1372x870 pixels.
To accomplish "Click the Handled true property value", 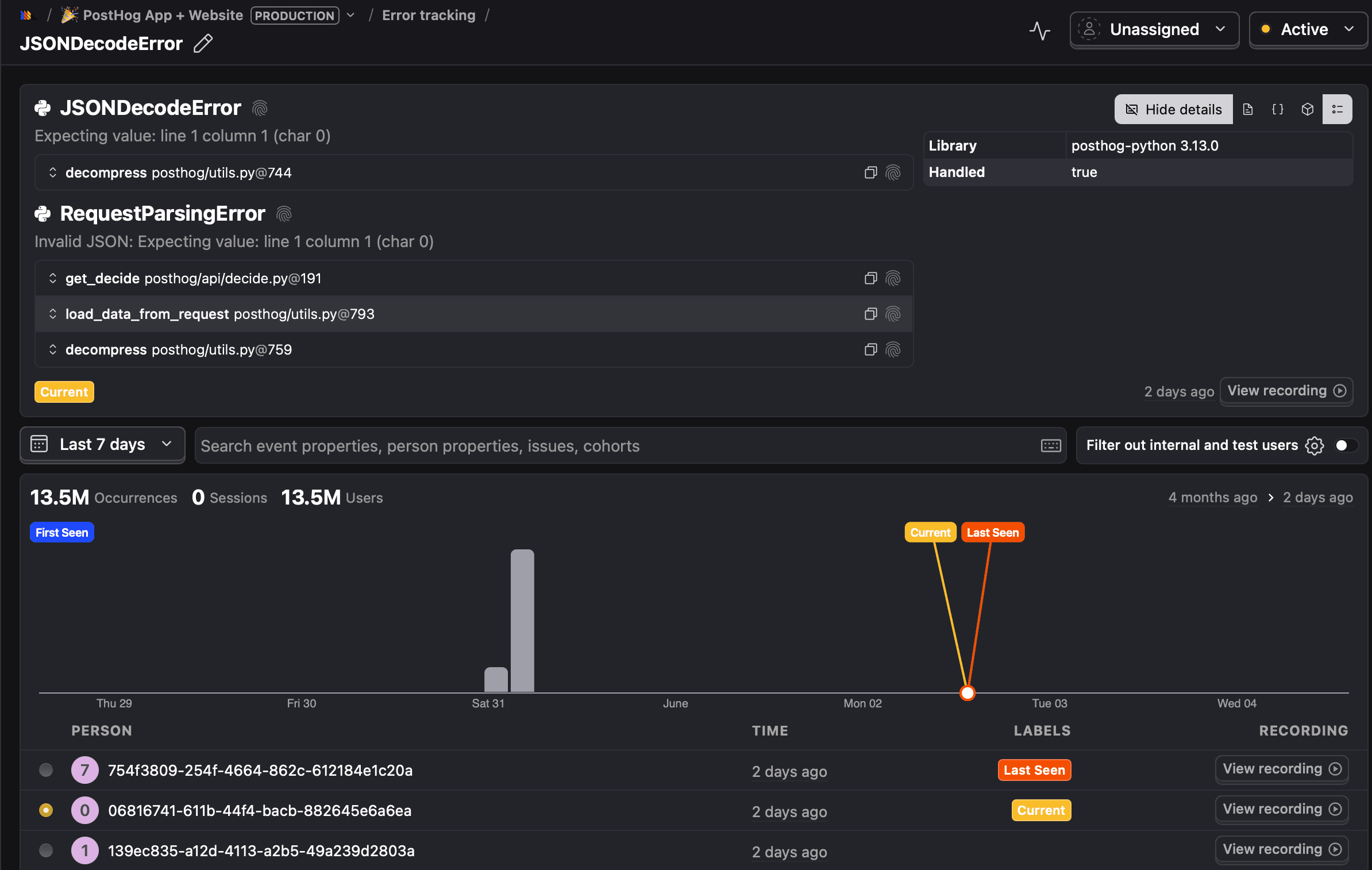I will click(x=1084, y=172).
